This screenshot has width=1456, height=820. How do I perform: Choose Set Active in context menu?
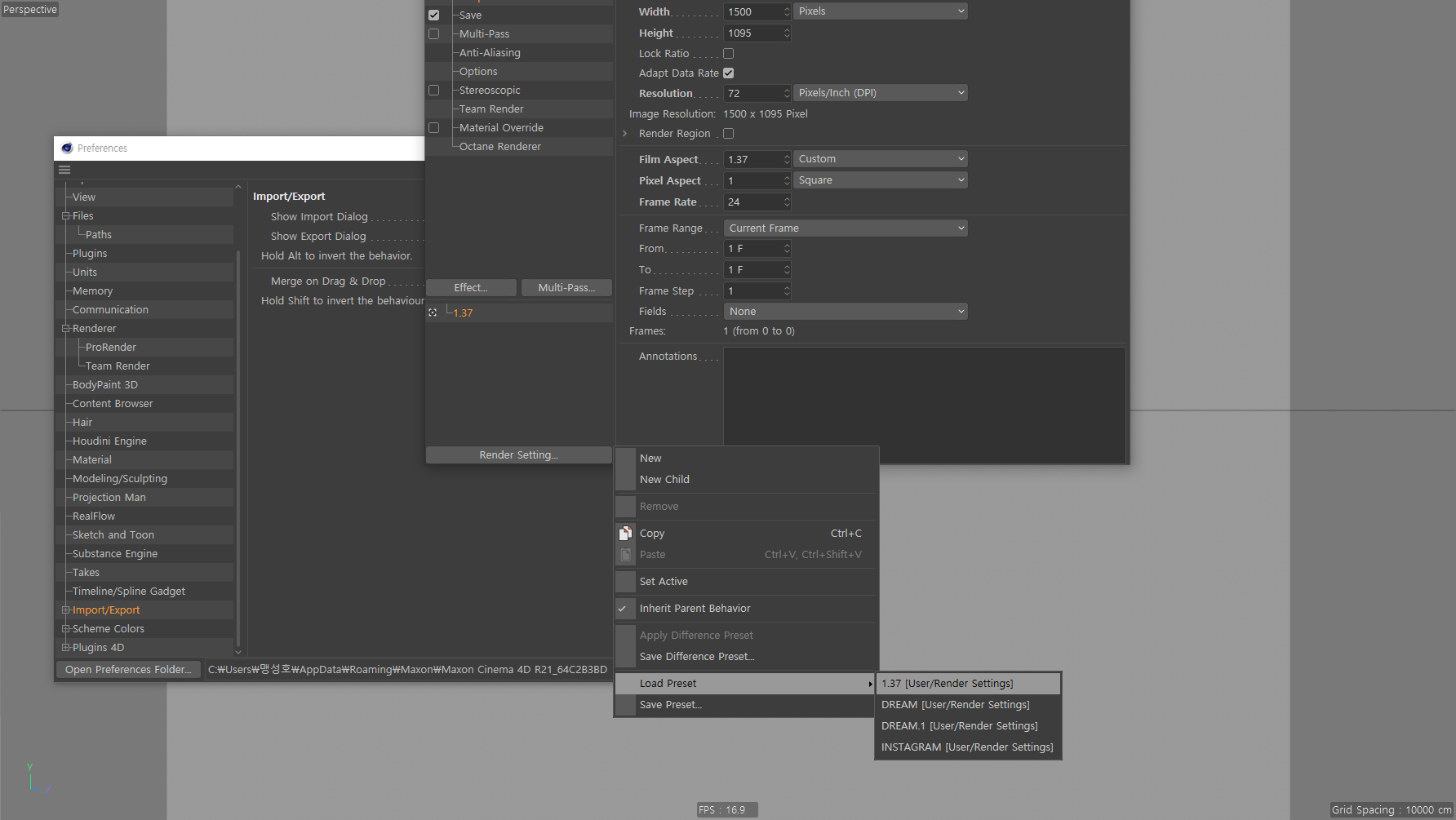pos(746,581)
